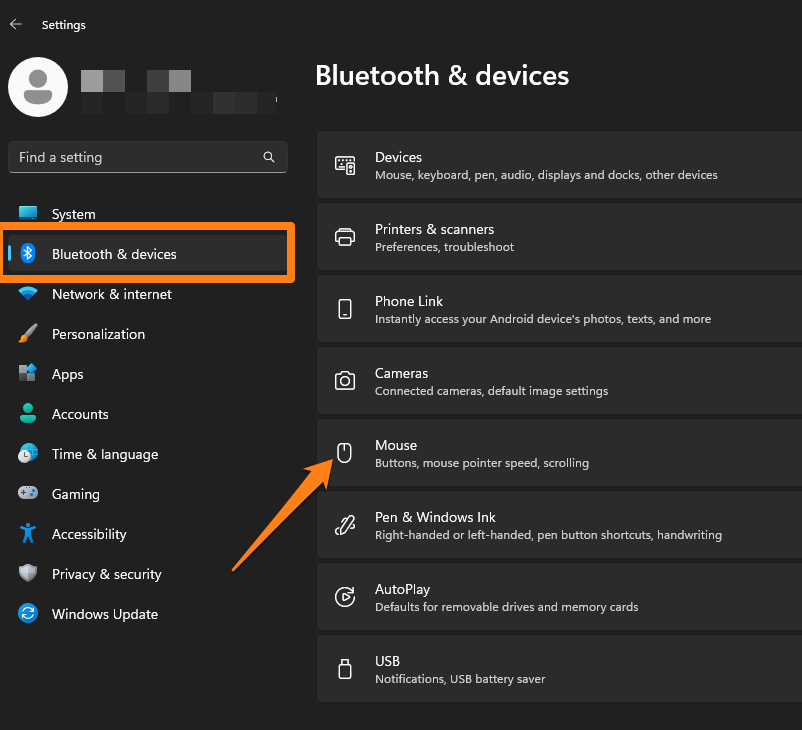This screenshot has height=730, width=802.
Task: Click 'Notifications, USB battery saver' text
Action: click(x=460, y=679)
